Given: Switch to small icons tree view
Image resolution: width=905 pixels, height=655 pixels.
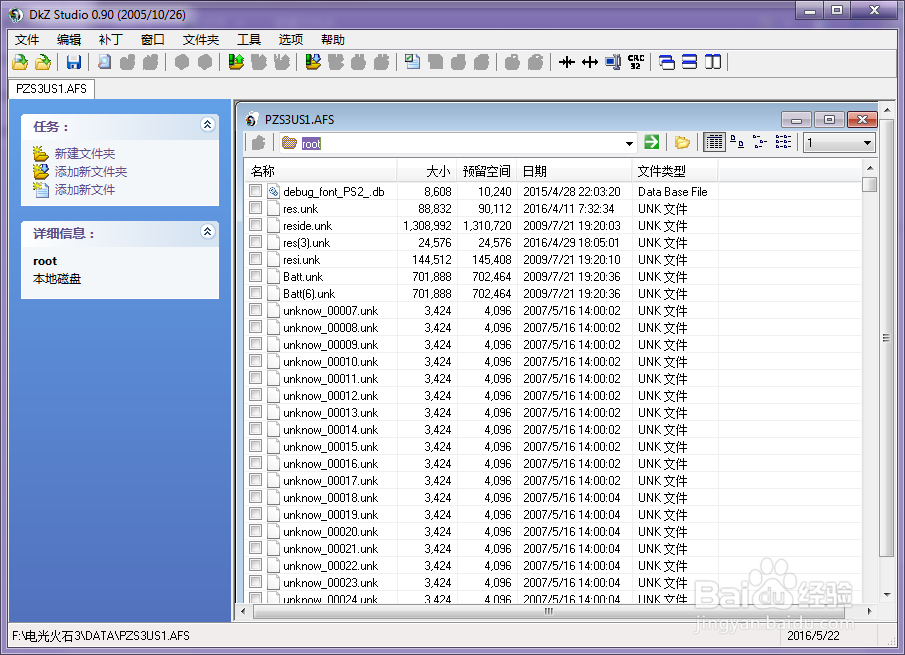Looking at the screenshot, I should pyautogui.click(x=760, y=142).
